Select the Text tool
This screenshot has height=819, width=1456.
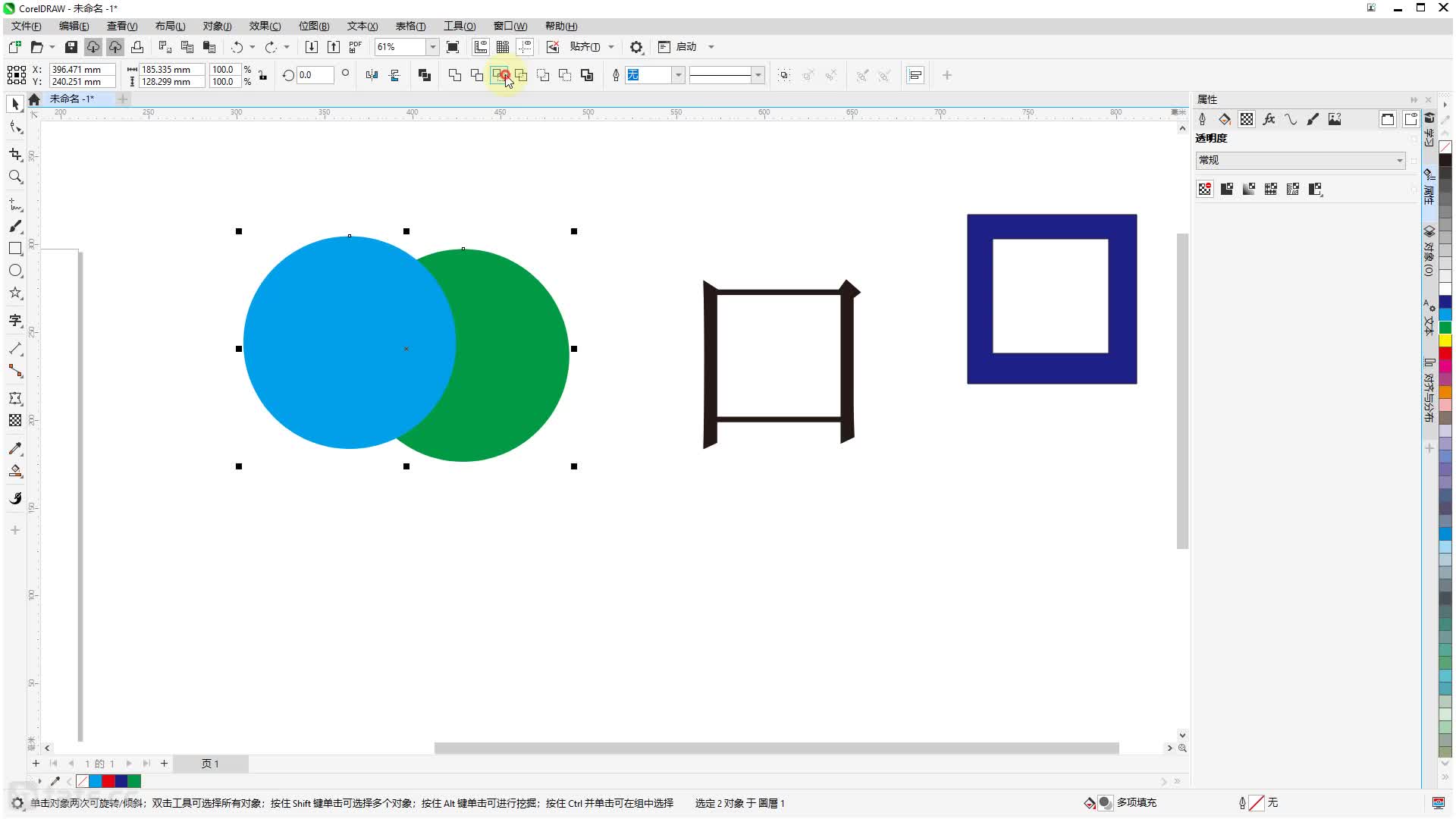click(15, 320)
